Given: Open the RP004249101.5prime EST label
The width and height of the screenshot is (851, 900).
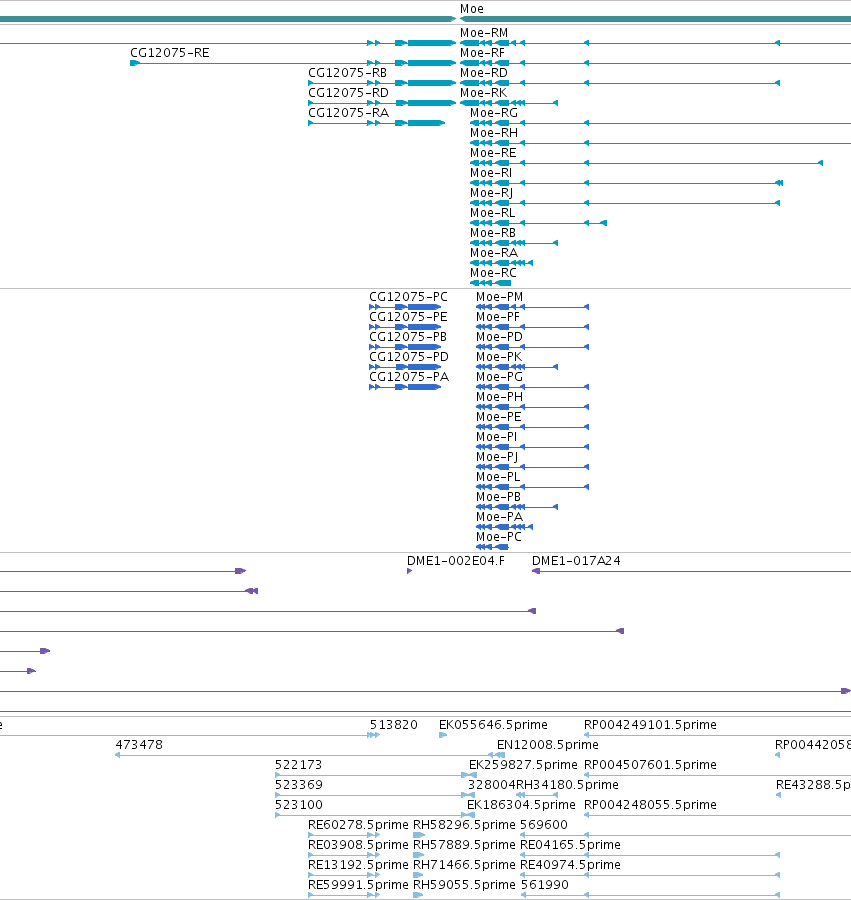Looking at the screenshot, I should coord(650,725).
